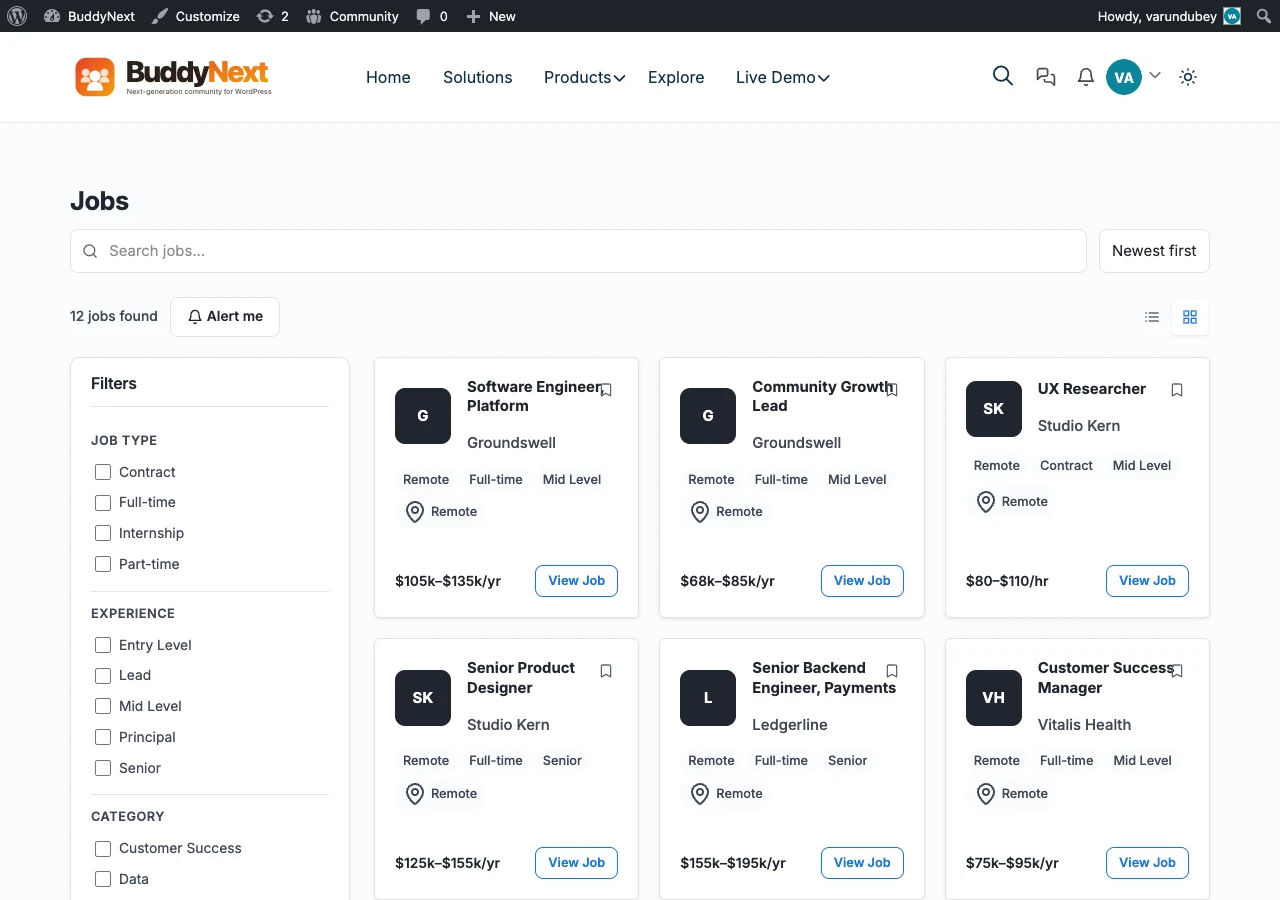The image size is (1280, 900).
Task: Click the Contract tag on UX Researcher card
Action: click(x=1066, y=466)
